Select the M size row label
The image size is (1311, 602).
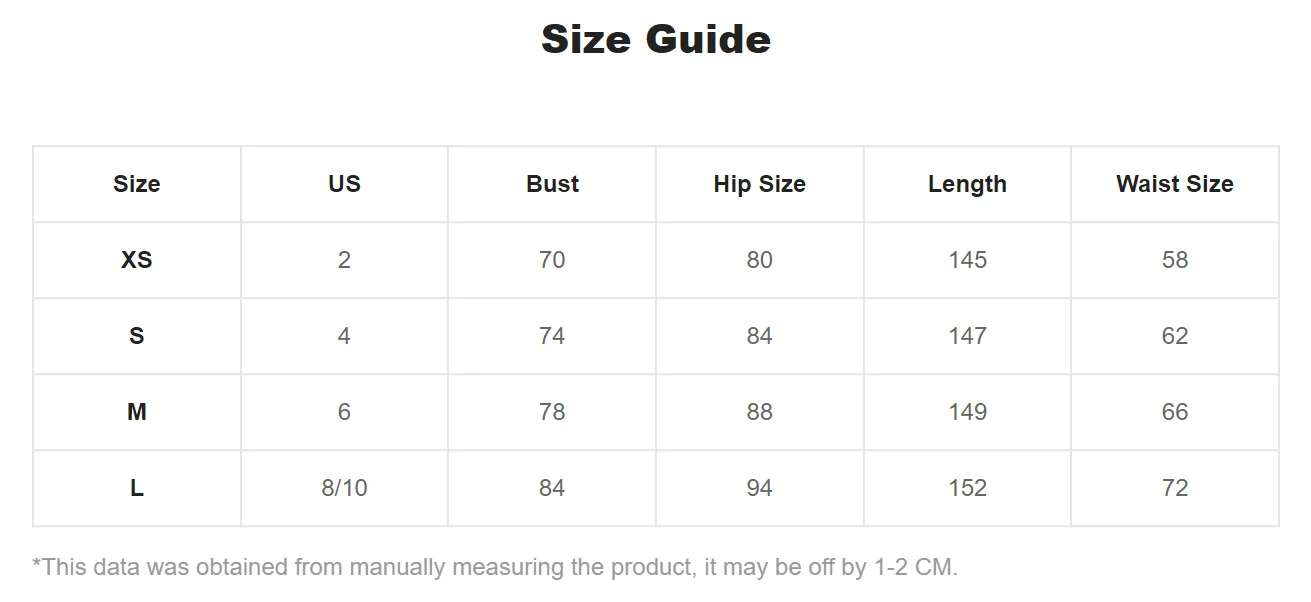[137, 412]
